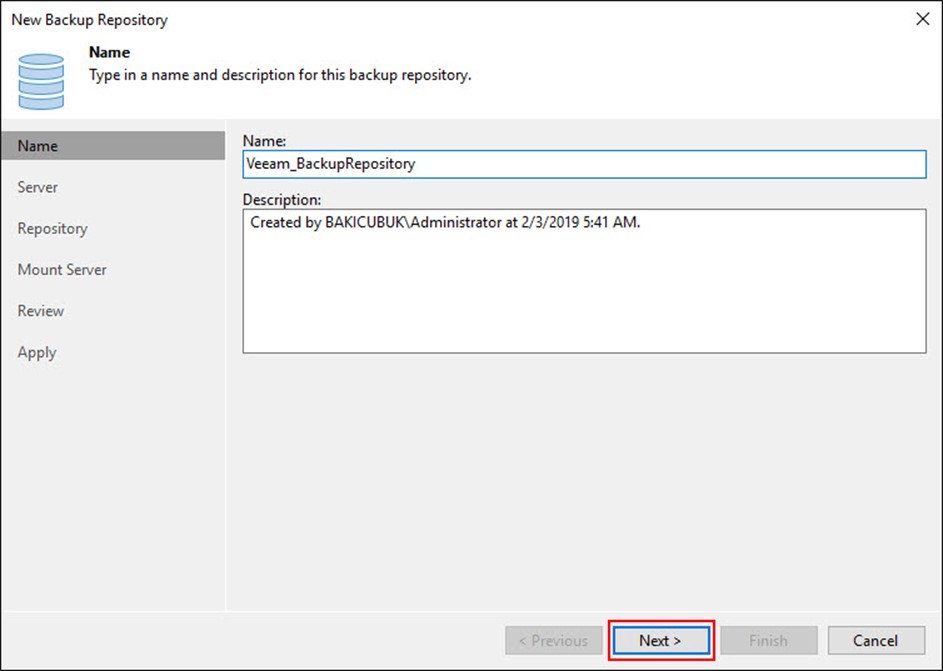This screenshot has width=943, height=671.
Task: Click the 'Description:' field label
Action: click(x=282, y=199)
